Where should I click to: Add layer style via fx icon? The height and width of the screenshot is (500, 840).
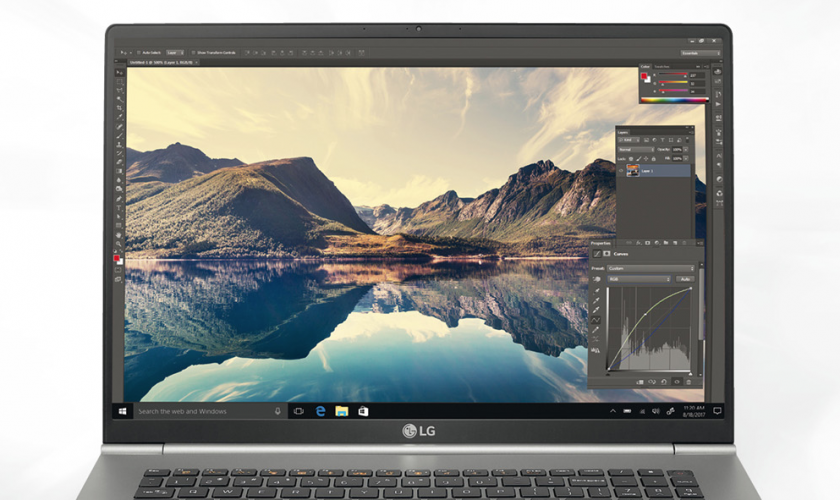coord(639,243)
